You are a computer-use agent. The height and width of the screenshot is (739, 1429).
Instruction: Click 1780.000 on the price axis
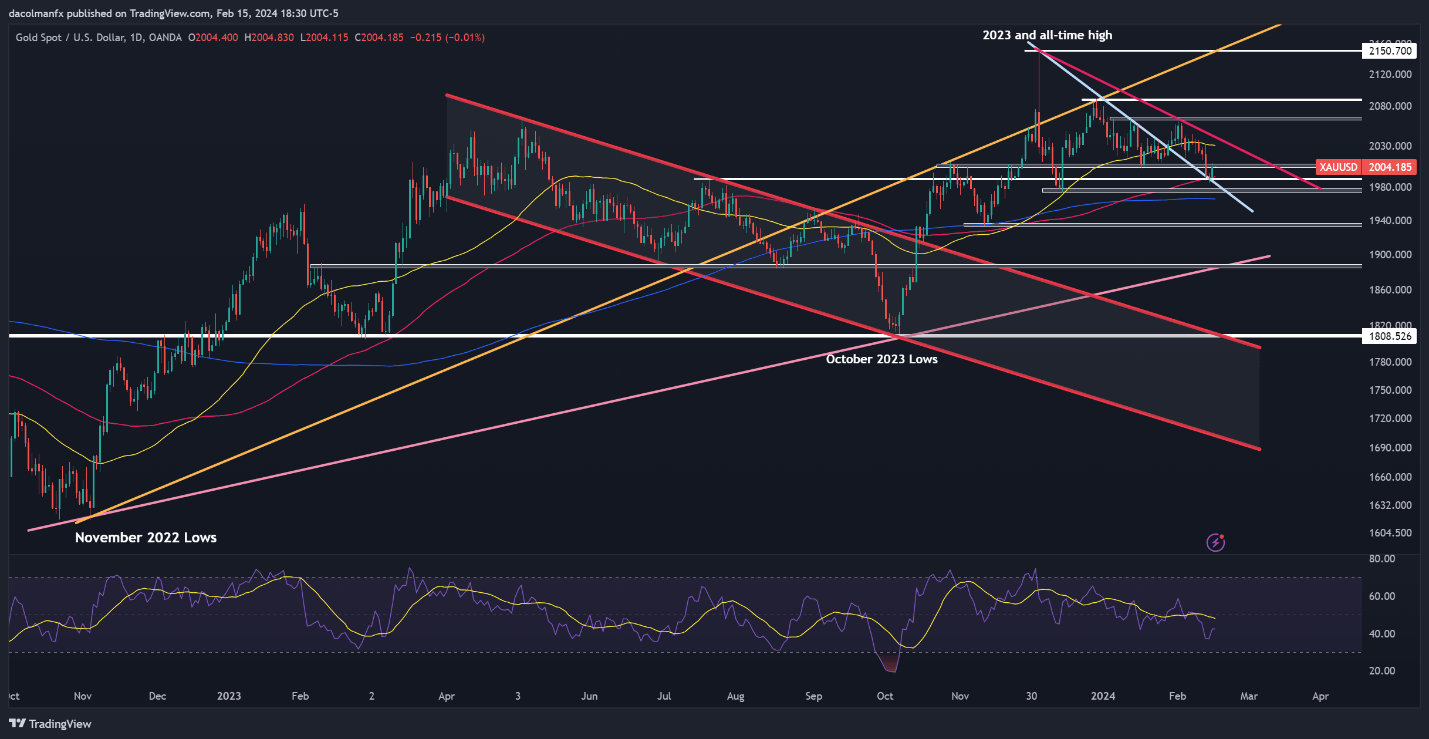click(x=1389, y=361)
